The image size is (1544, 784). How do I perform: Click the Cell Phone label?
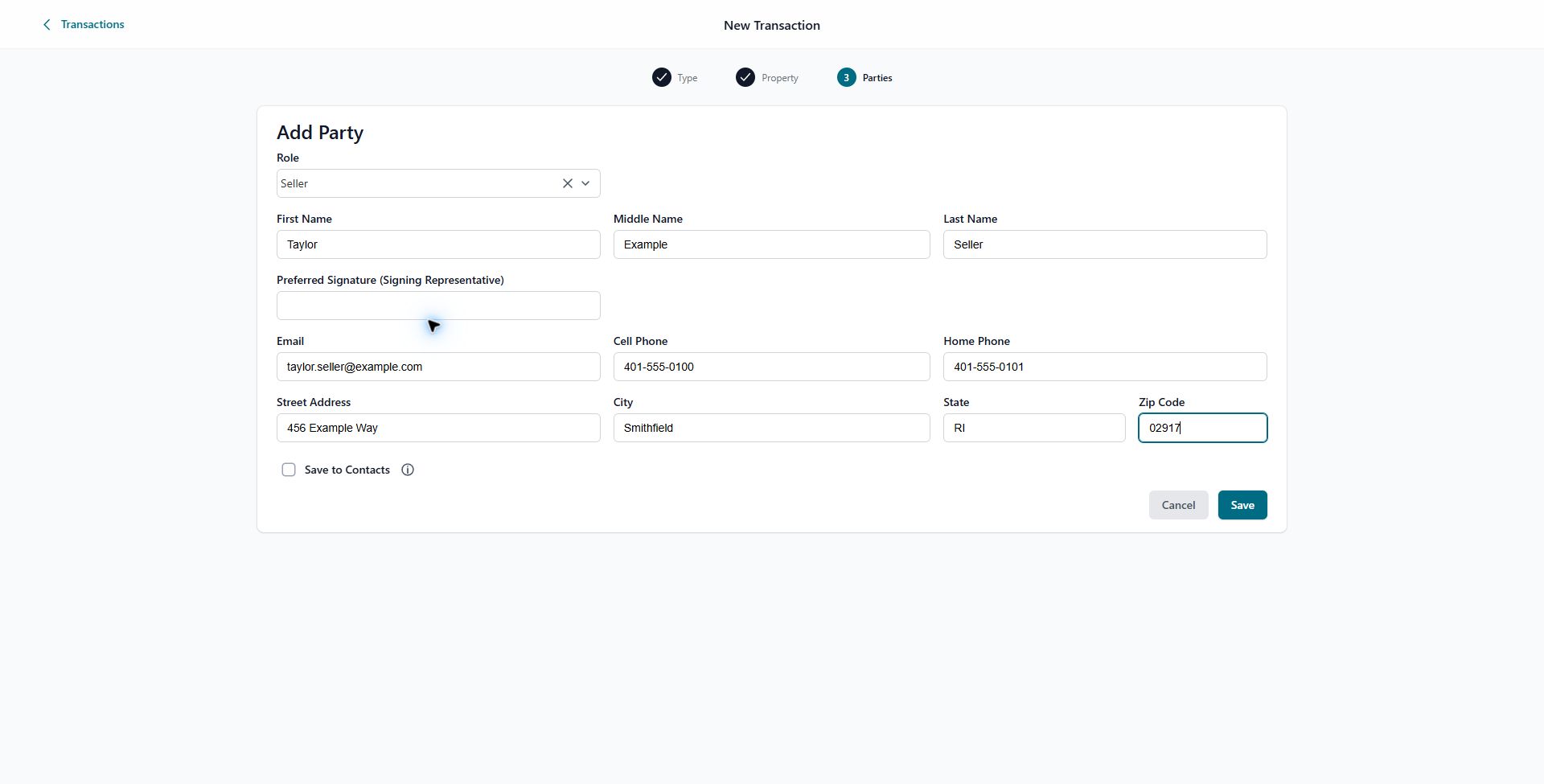[641, 341]
